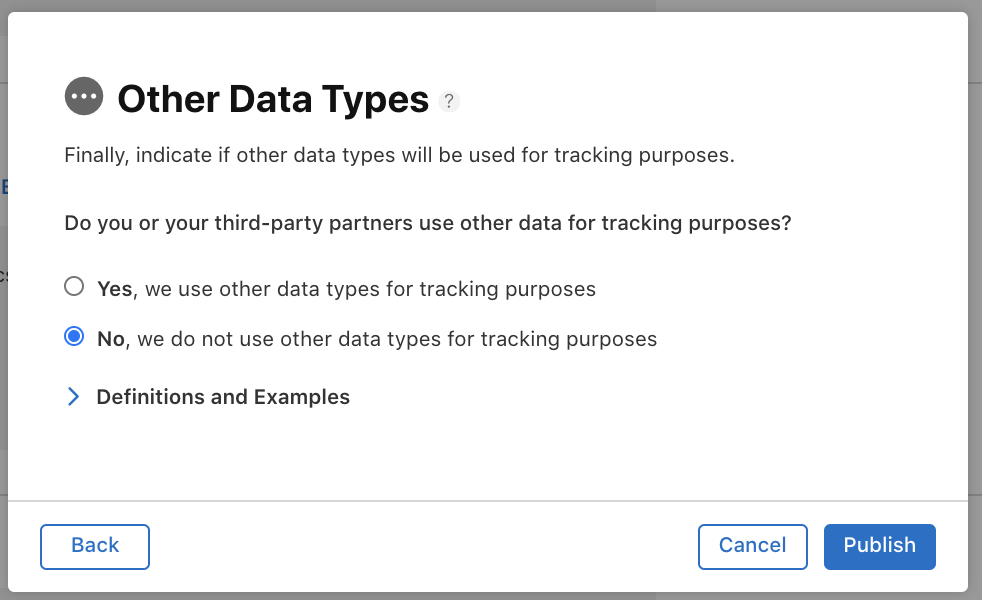Image resolution: width=982 pixels, height=600 pixels.
Task: Click the third-party partners question text
Action: 428,223
